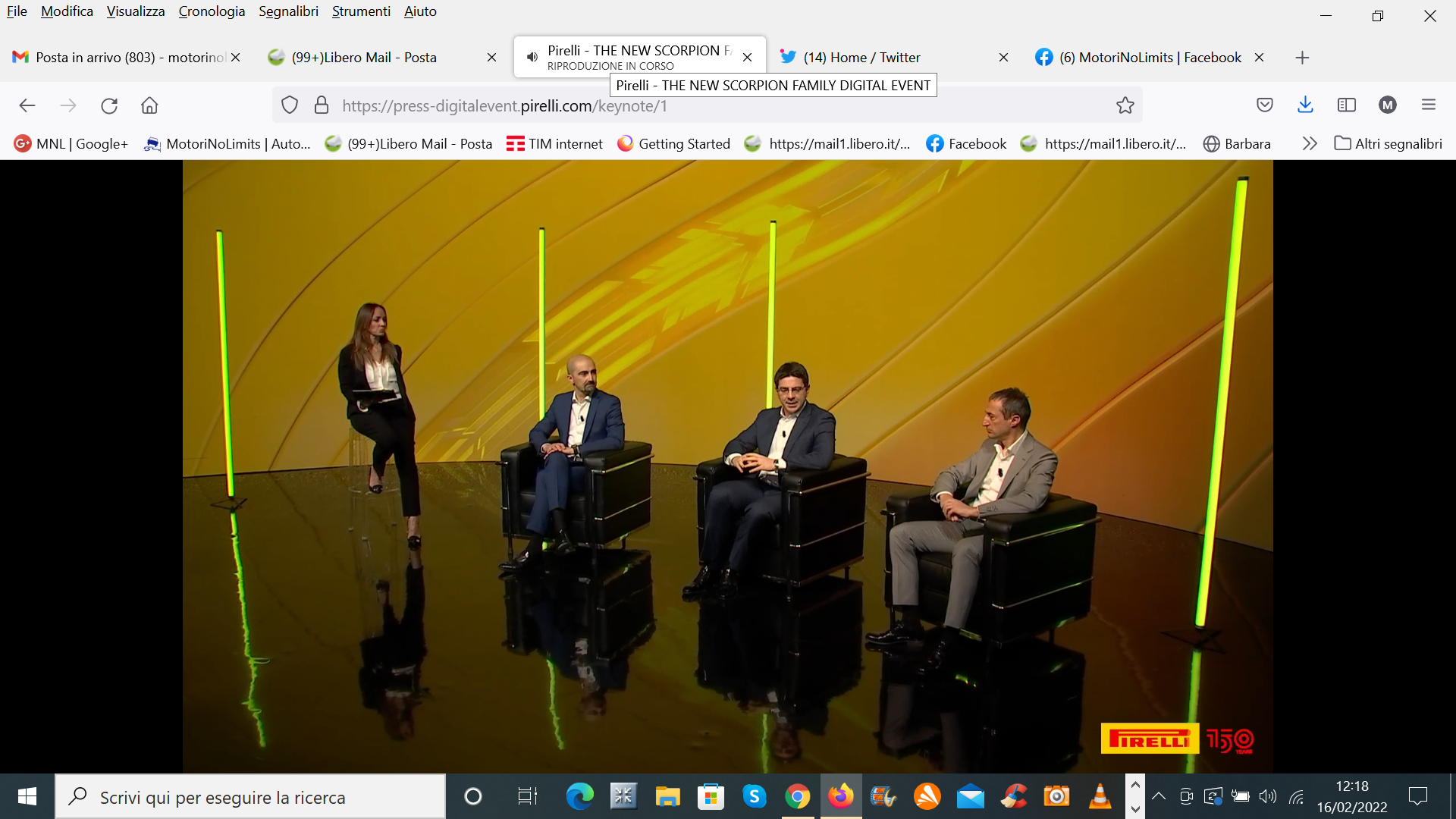Mute audio on the Pirelli tab
Screen dimensions: 1456x819
tap(532, 58)
